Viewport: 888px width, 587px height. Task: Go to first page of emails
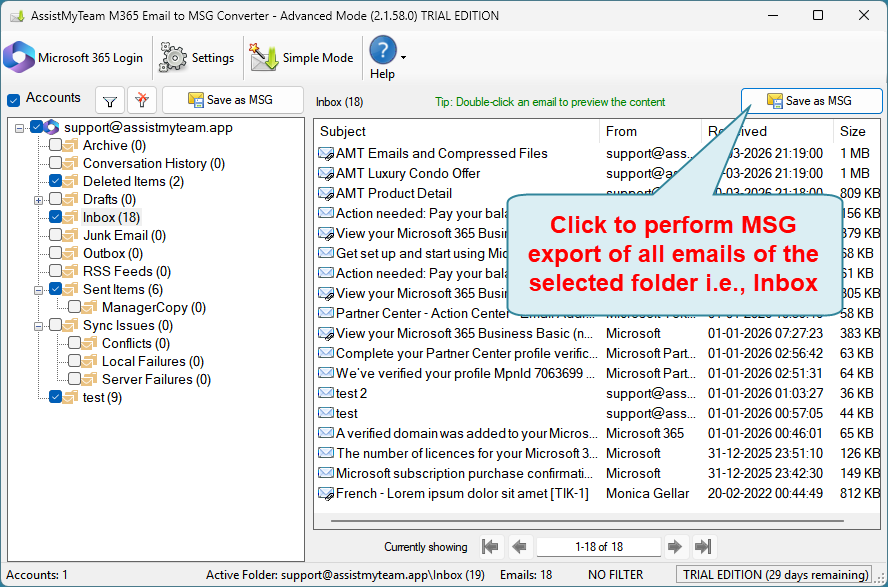pos(490,546)
